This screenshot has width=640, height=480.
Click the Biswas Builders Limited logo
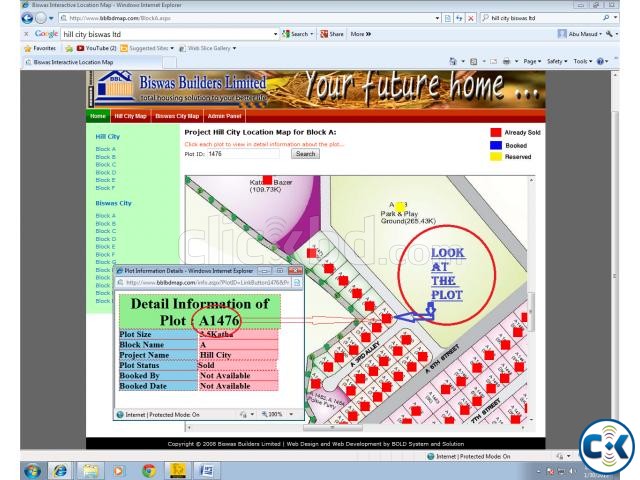click(x=114, y=87)
